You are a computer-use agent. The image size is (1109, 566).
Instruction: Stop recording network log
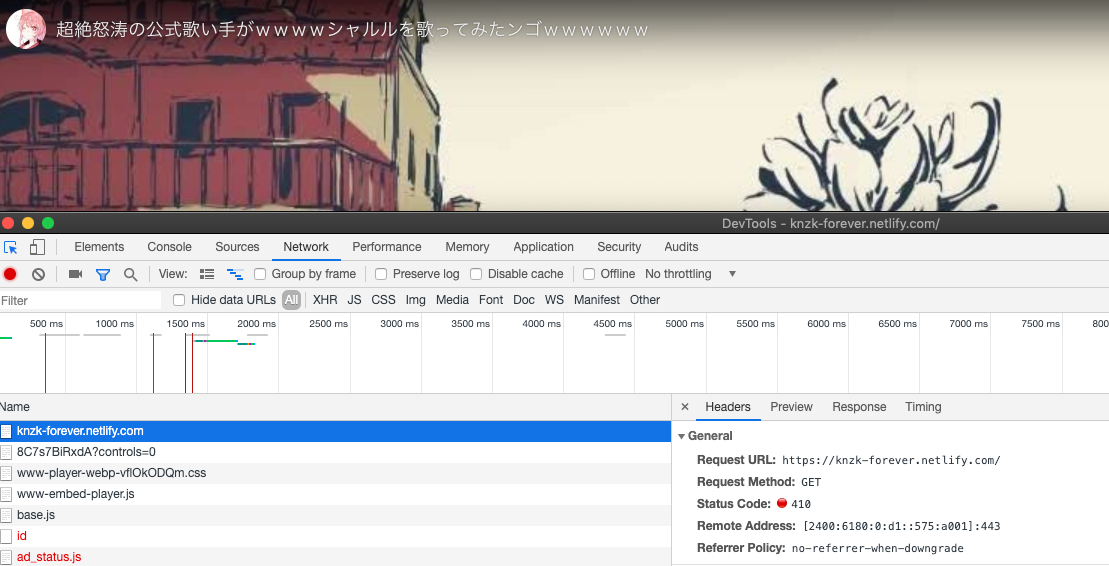coord(10,274)
